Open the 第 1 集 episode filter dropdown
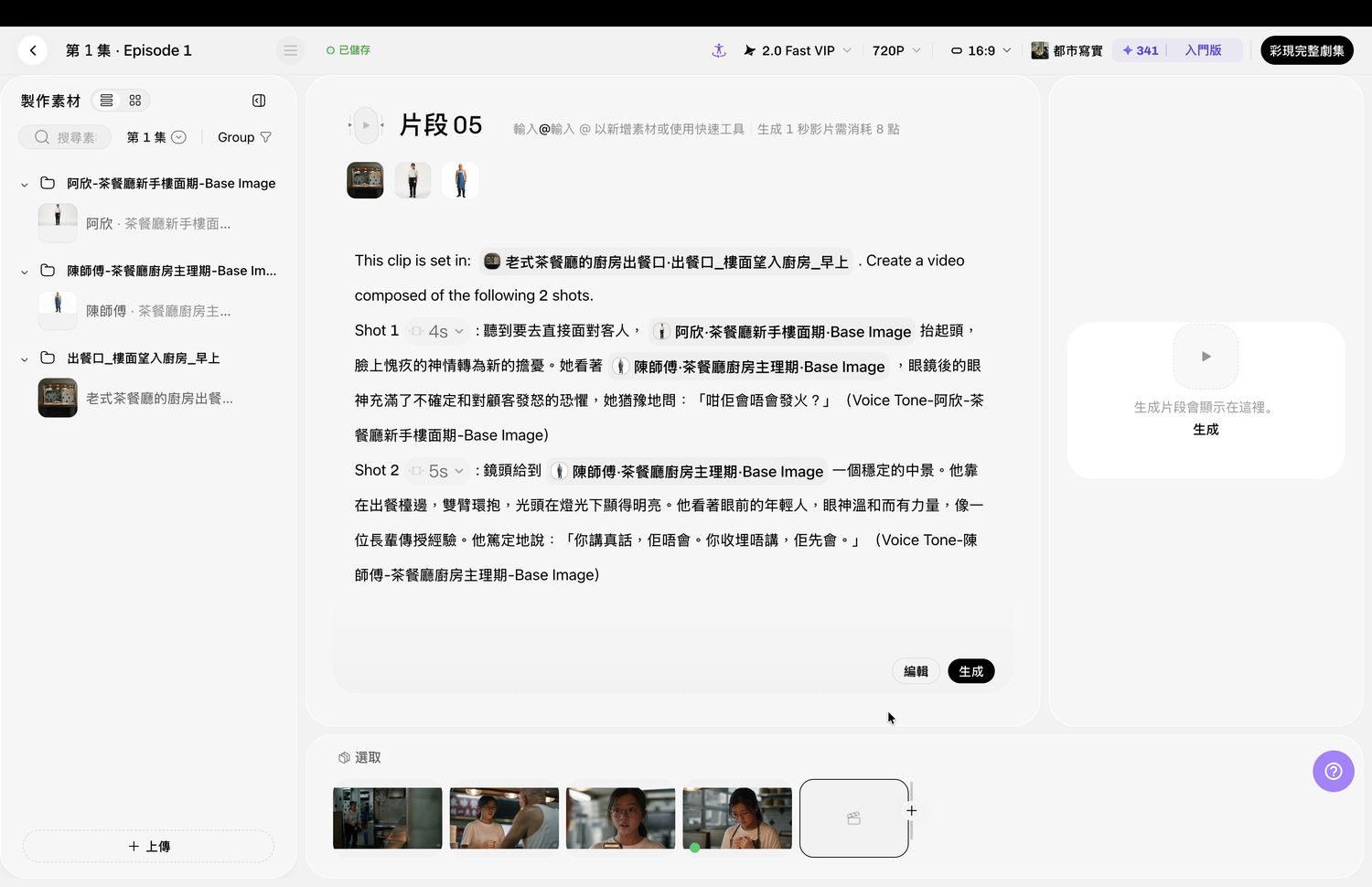1372x887 pixels. (156, 137)
